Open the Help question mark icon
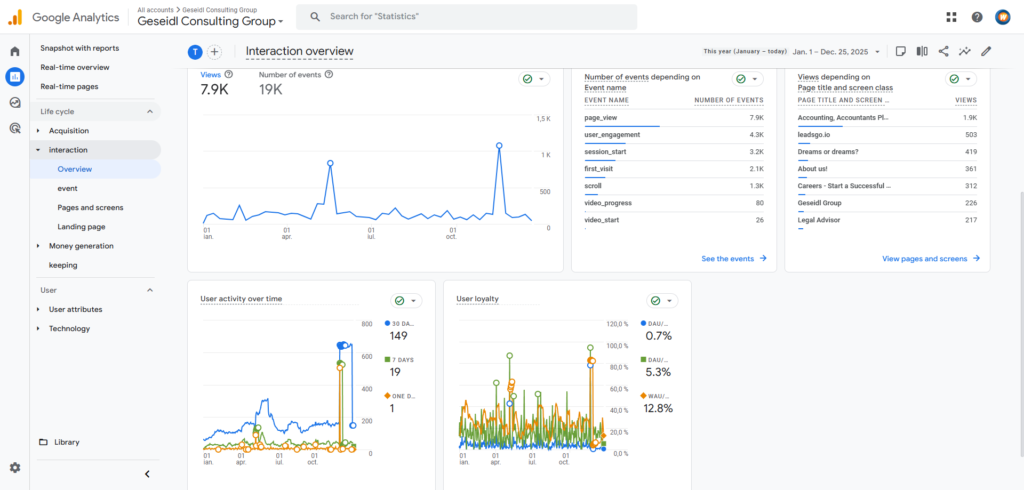The image size is (1024, 490). click(x=977, y=18)
